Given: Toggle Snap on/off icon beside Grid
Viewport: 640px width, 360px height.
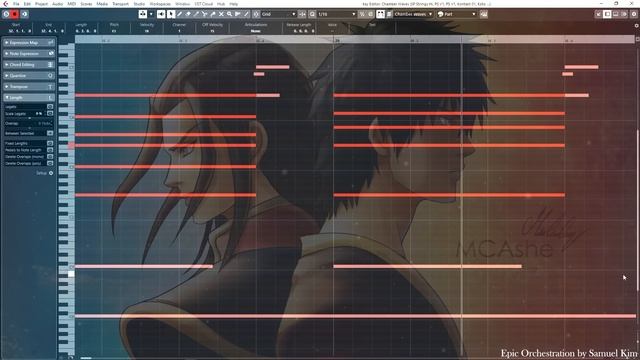Looking at the screenshot, I should (256, 14).
